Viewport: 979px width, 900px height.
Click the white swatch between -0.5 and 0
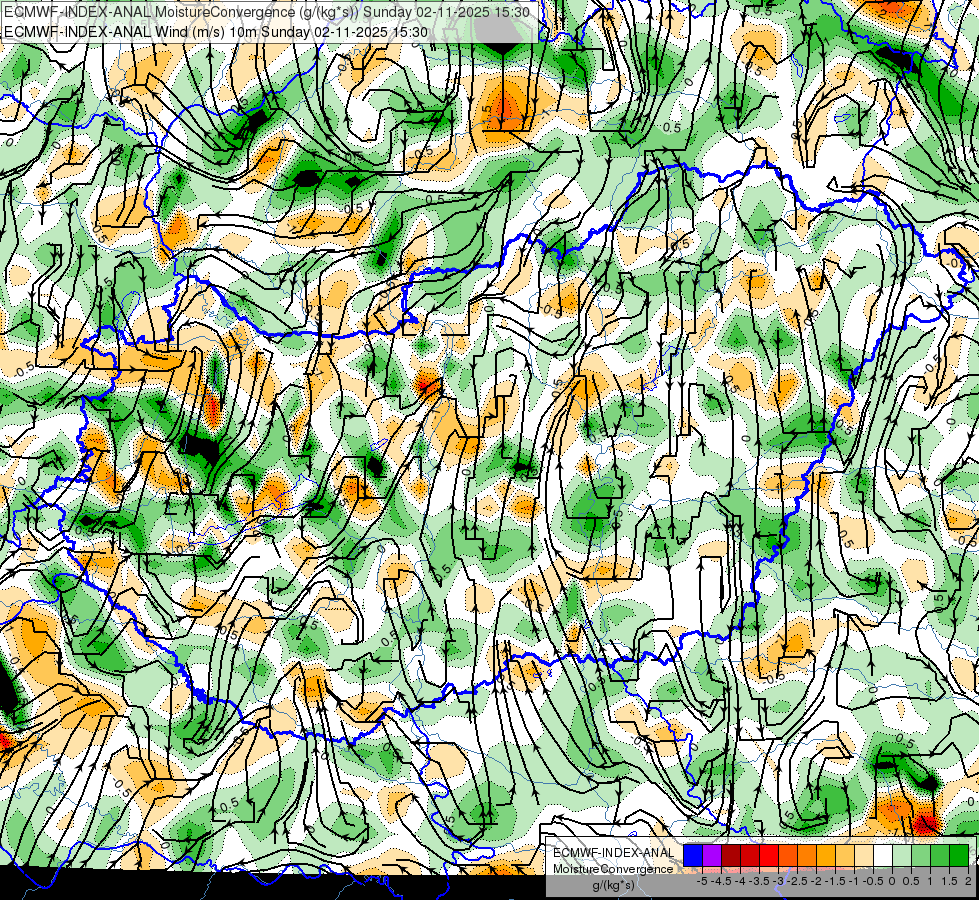coord(883,856)
